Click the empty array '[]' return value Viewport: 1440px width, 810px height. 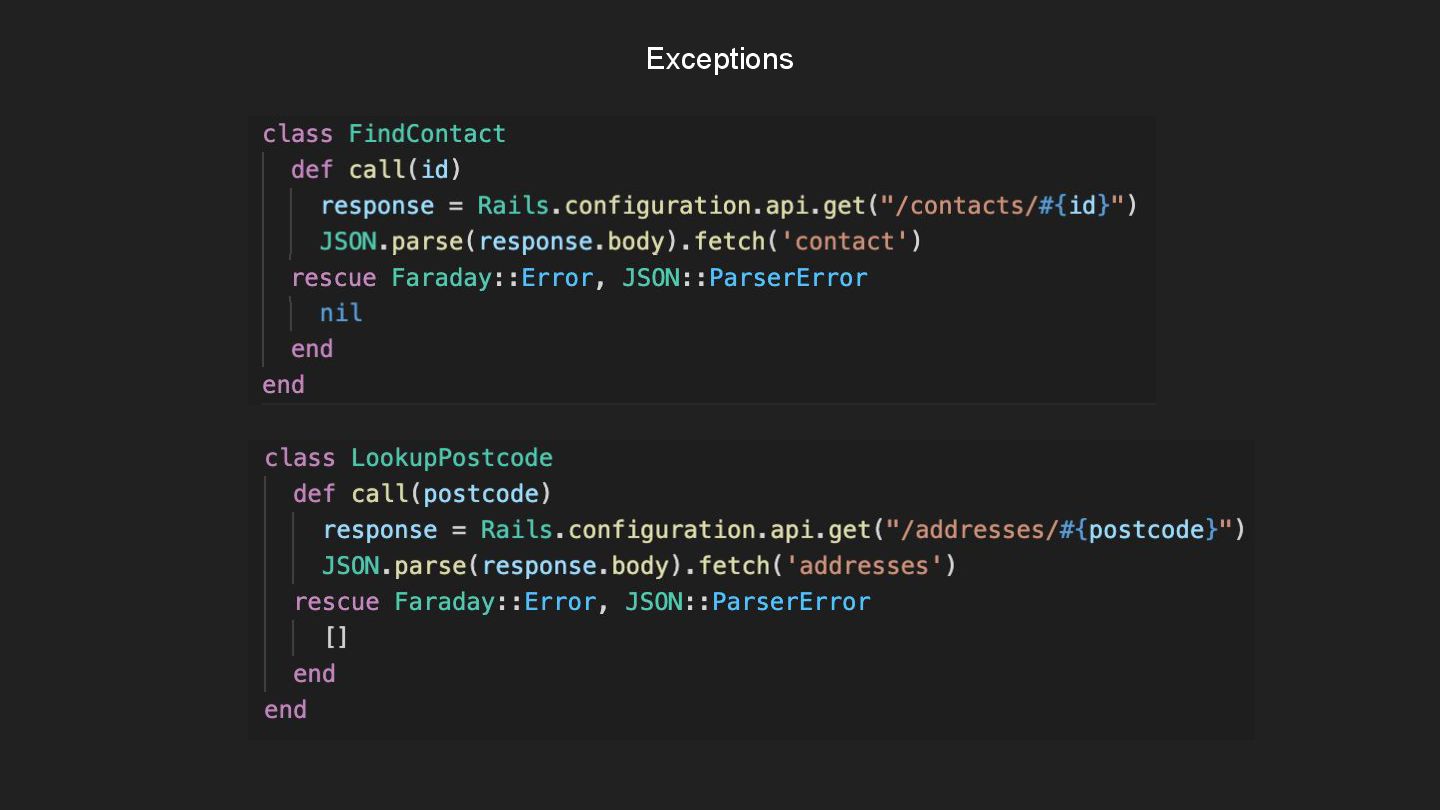click(336, 638)
